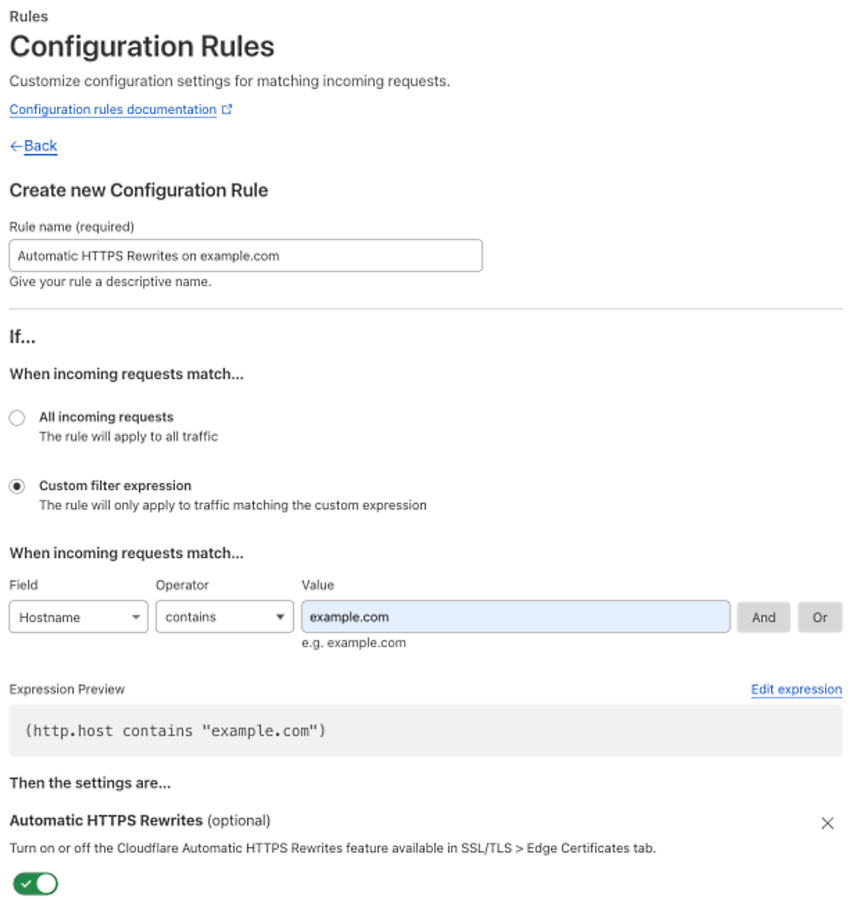Click the external link icon beside documentation link
The width and height of the screenshot is (852, 906).
[226, 109]
